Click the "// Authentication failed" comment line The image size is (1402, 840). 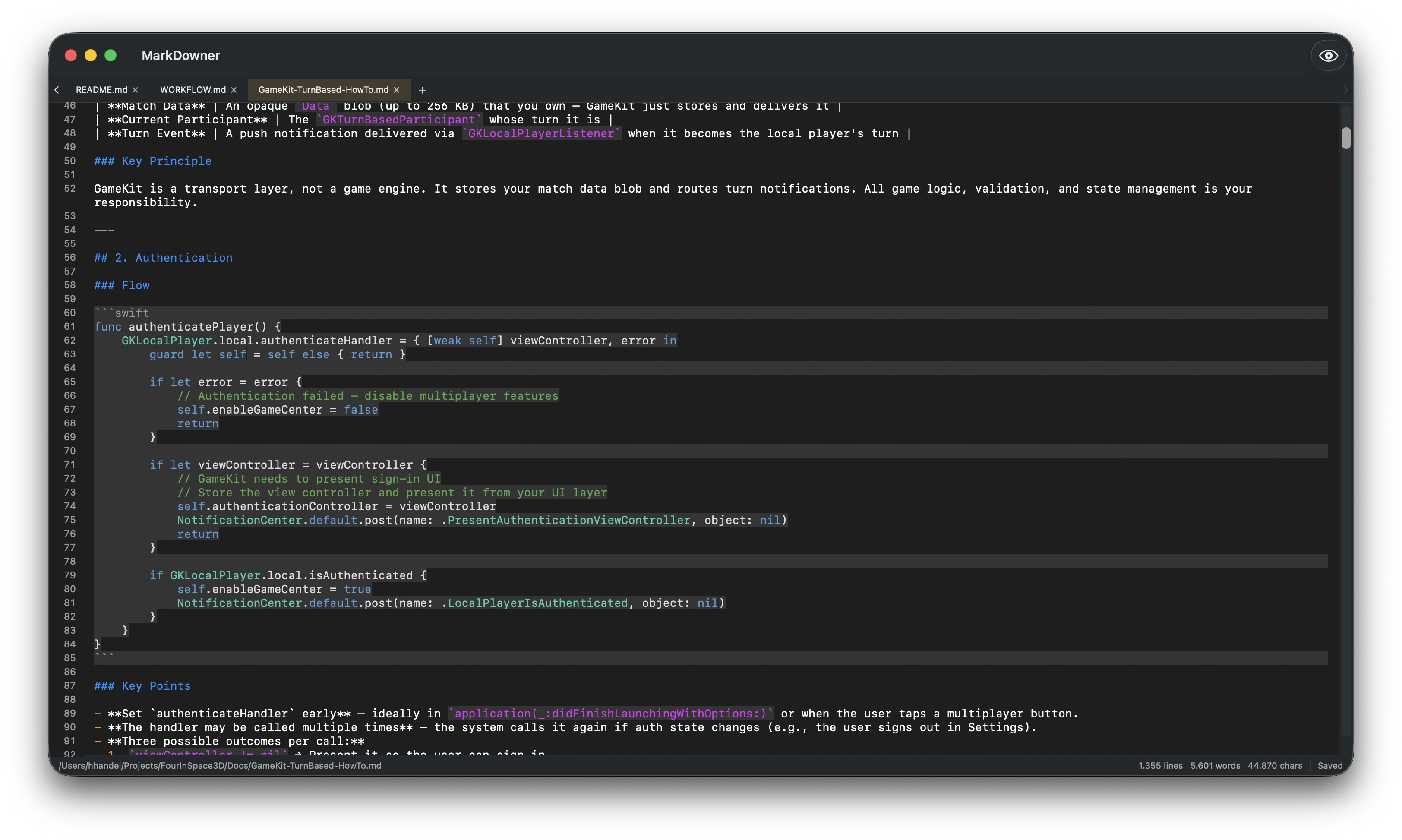click(x=367, y=396)
